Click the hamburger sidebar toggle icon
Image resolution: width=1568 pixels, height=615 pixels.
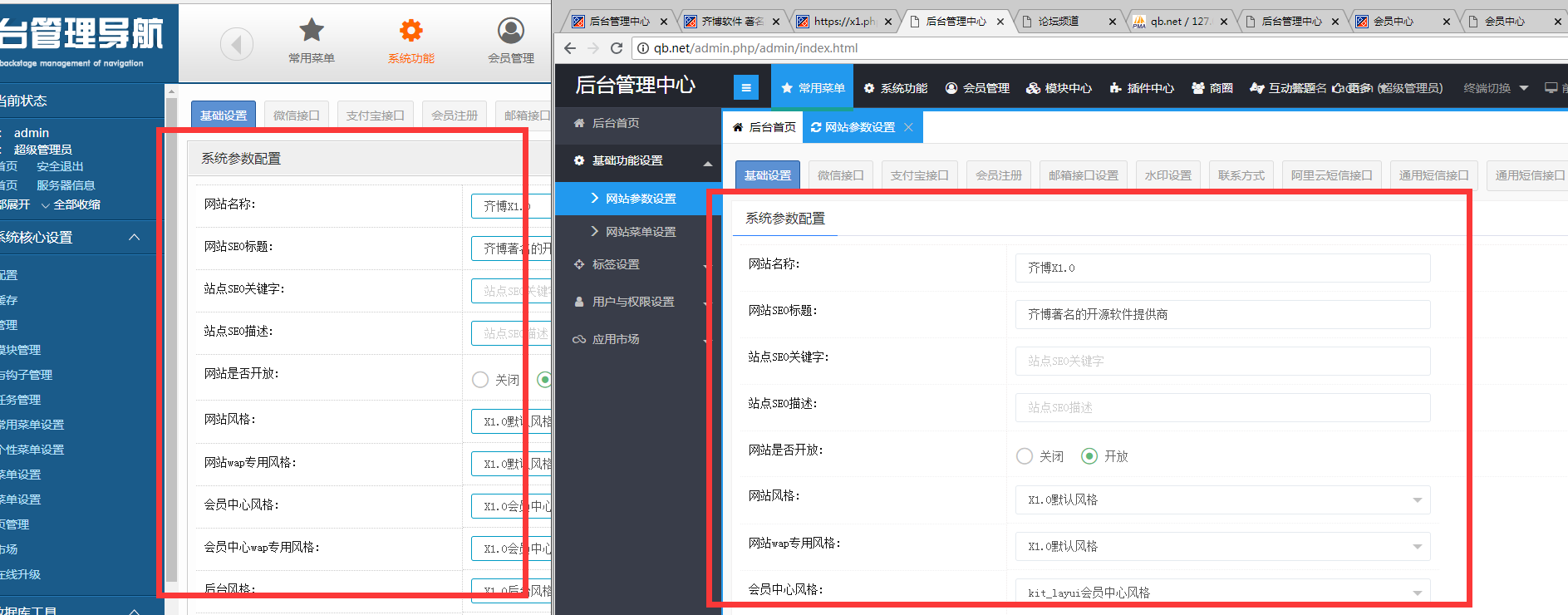[745, 87]
